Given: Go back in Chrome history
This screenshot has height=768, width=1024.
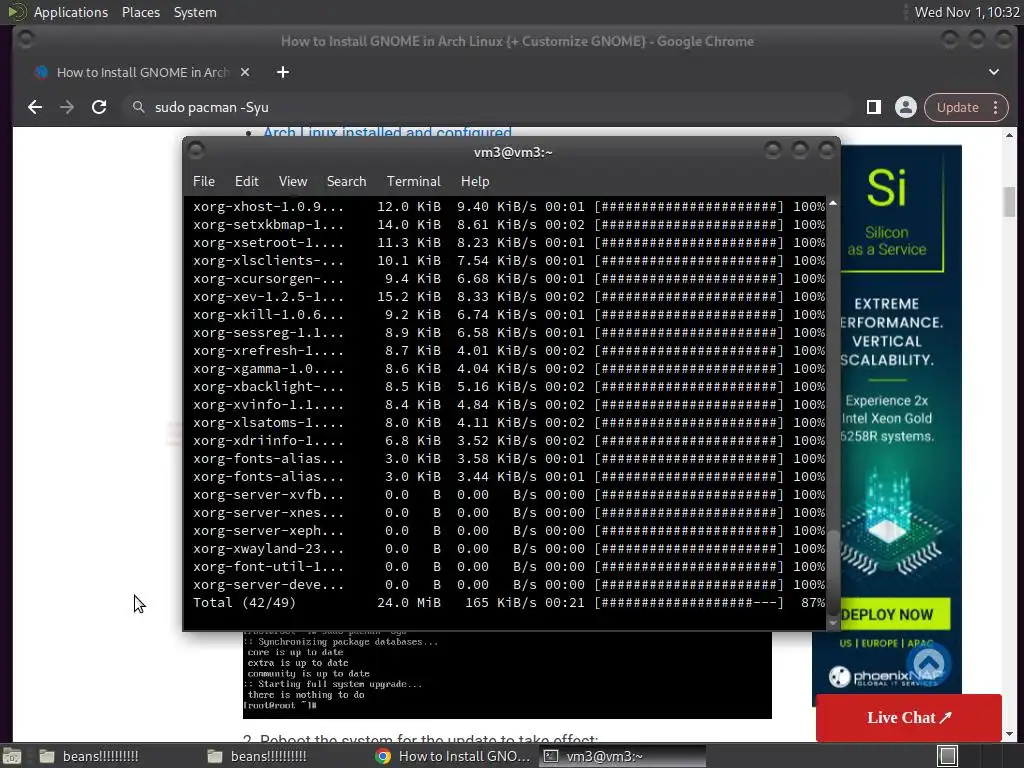Looking at the screenshot, I should pos(35,107).
